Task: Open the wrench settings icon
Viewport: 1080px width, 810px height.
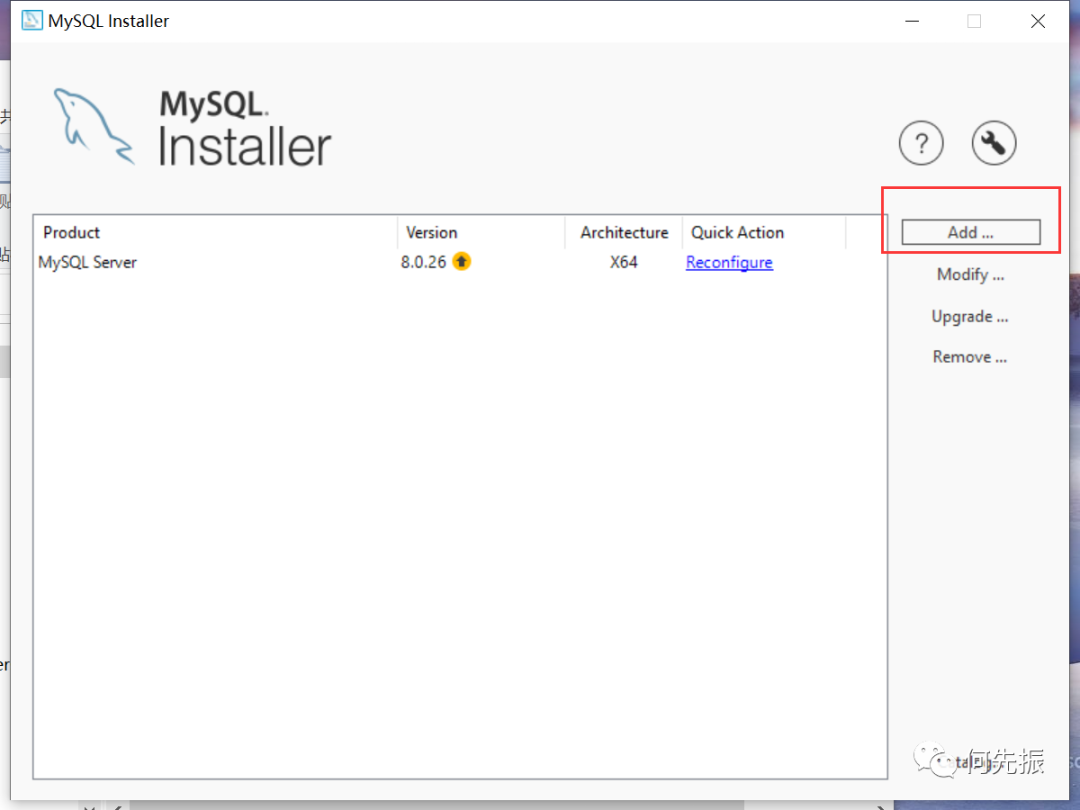Action: pos(993,143)
